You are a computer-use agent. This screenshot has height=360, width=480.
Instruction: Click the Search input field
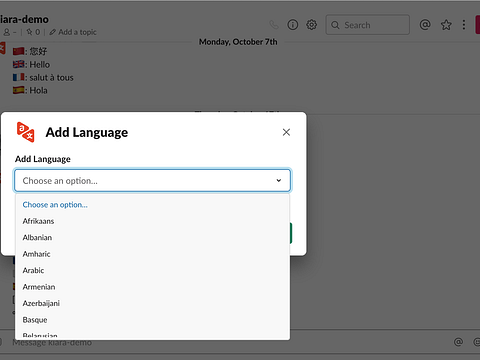click(368, 25)
